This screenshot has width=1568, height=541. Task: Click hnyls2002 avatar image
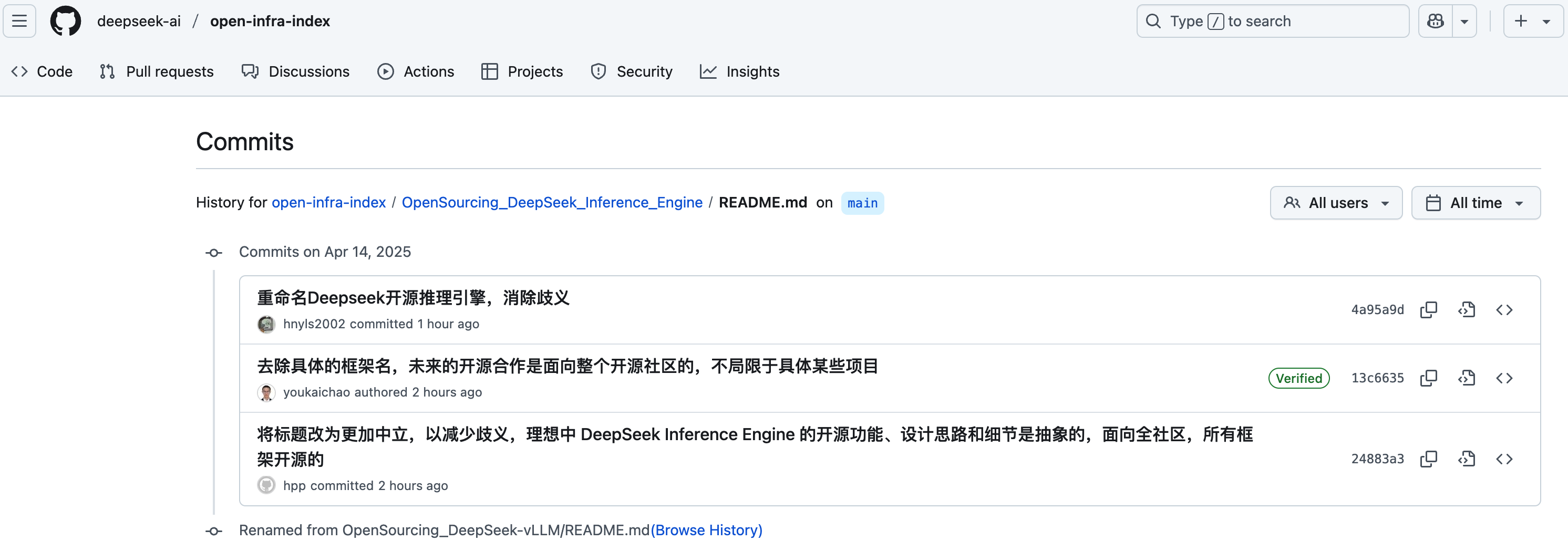pyautogui.click(x=266, y=325)
